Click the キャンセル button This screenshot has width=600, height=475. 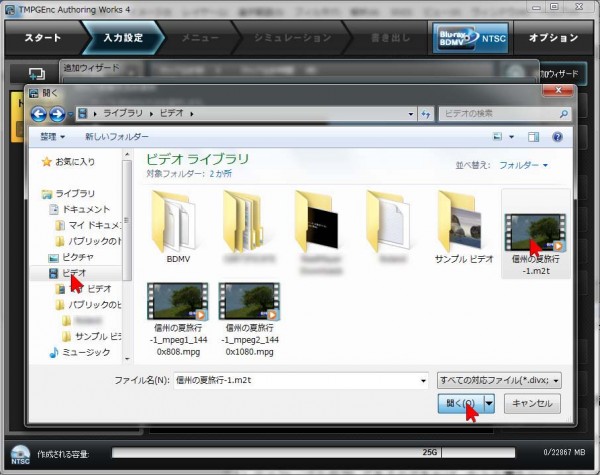tap(532, 402)
